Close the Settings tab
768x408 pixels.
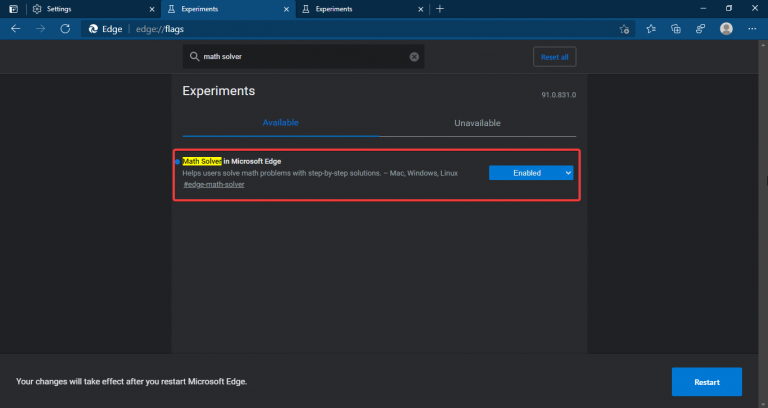tap(152, 9)
